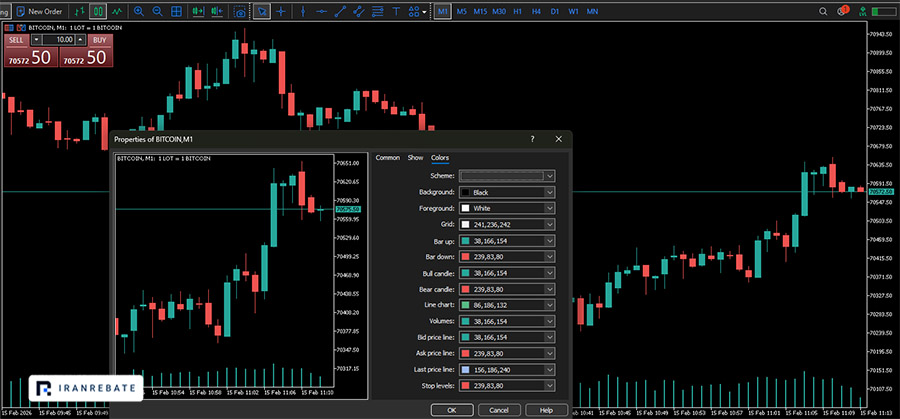Pick the vertical line drawing tool

[302, 11]
